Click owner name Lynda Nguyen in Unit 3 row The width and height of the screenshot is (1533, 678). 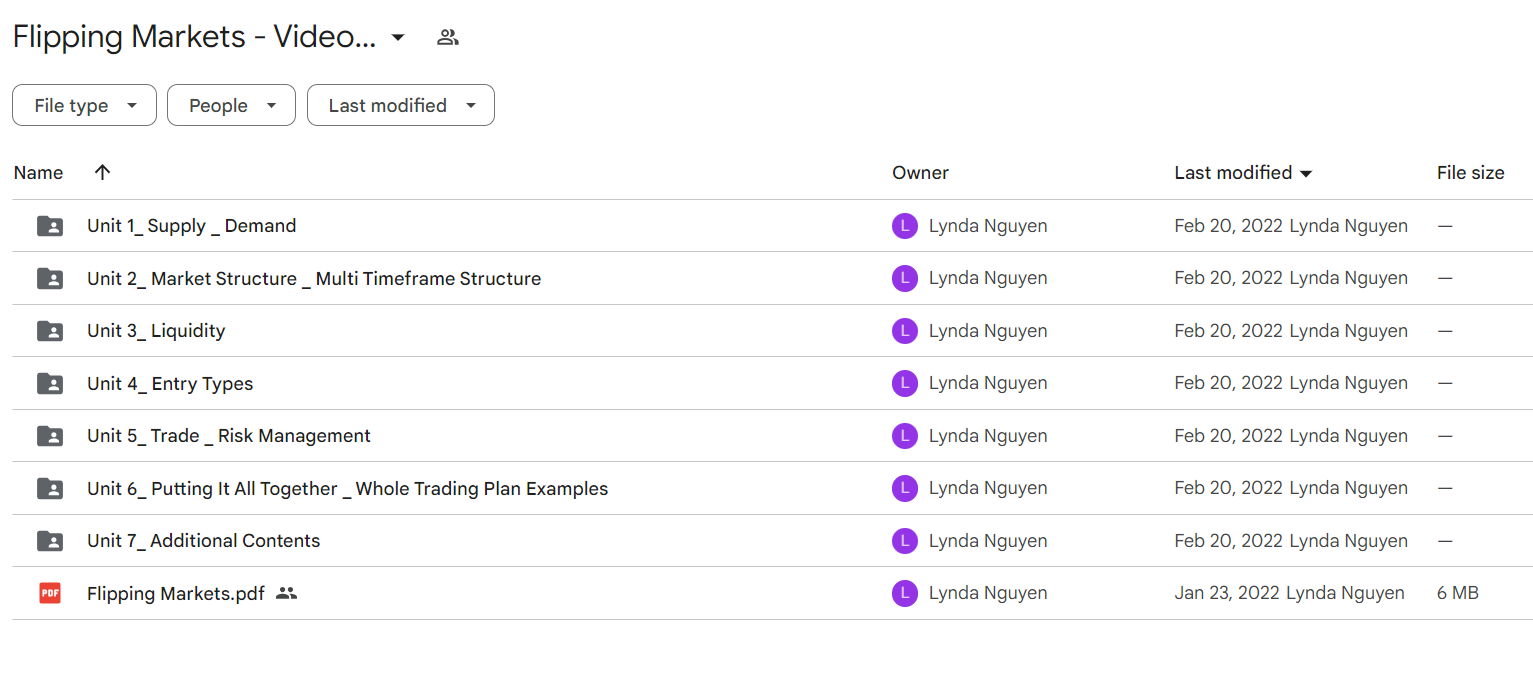988,331
